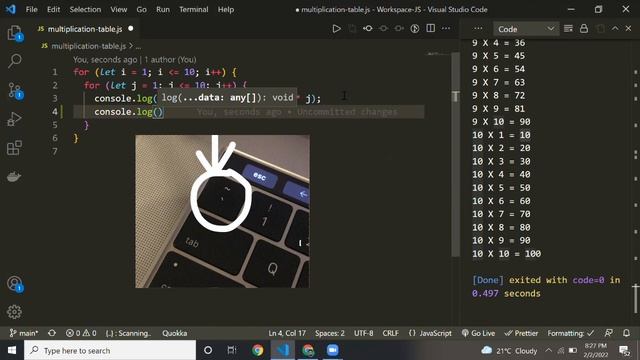Maximize the output panel with chevron up
The width and height of the screenshot is (640, 360).
coord(615,29)
